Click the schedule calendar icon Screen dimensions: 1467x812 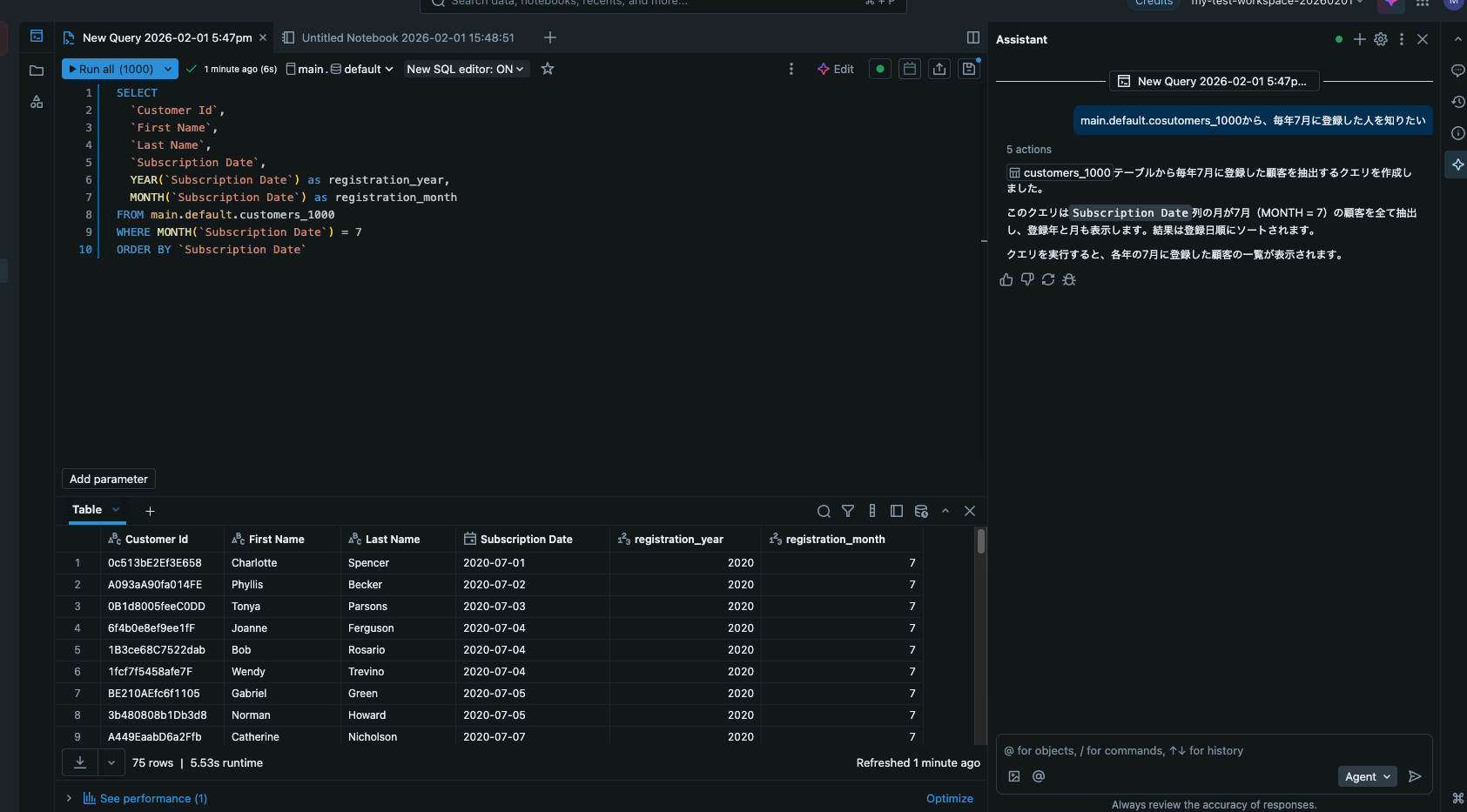point(910,69)
